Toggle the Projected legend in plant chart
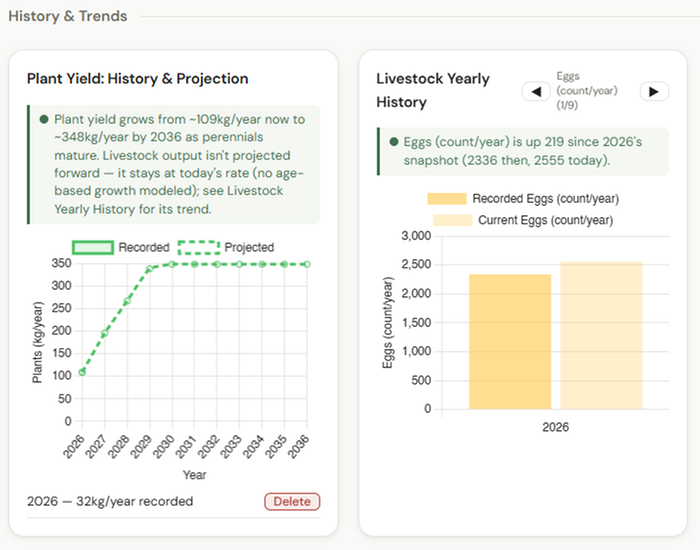This screenshot has height=550, width=700. click(226, 247)
